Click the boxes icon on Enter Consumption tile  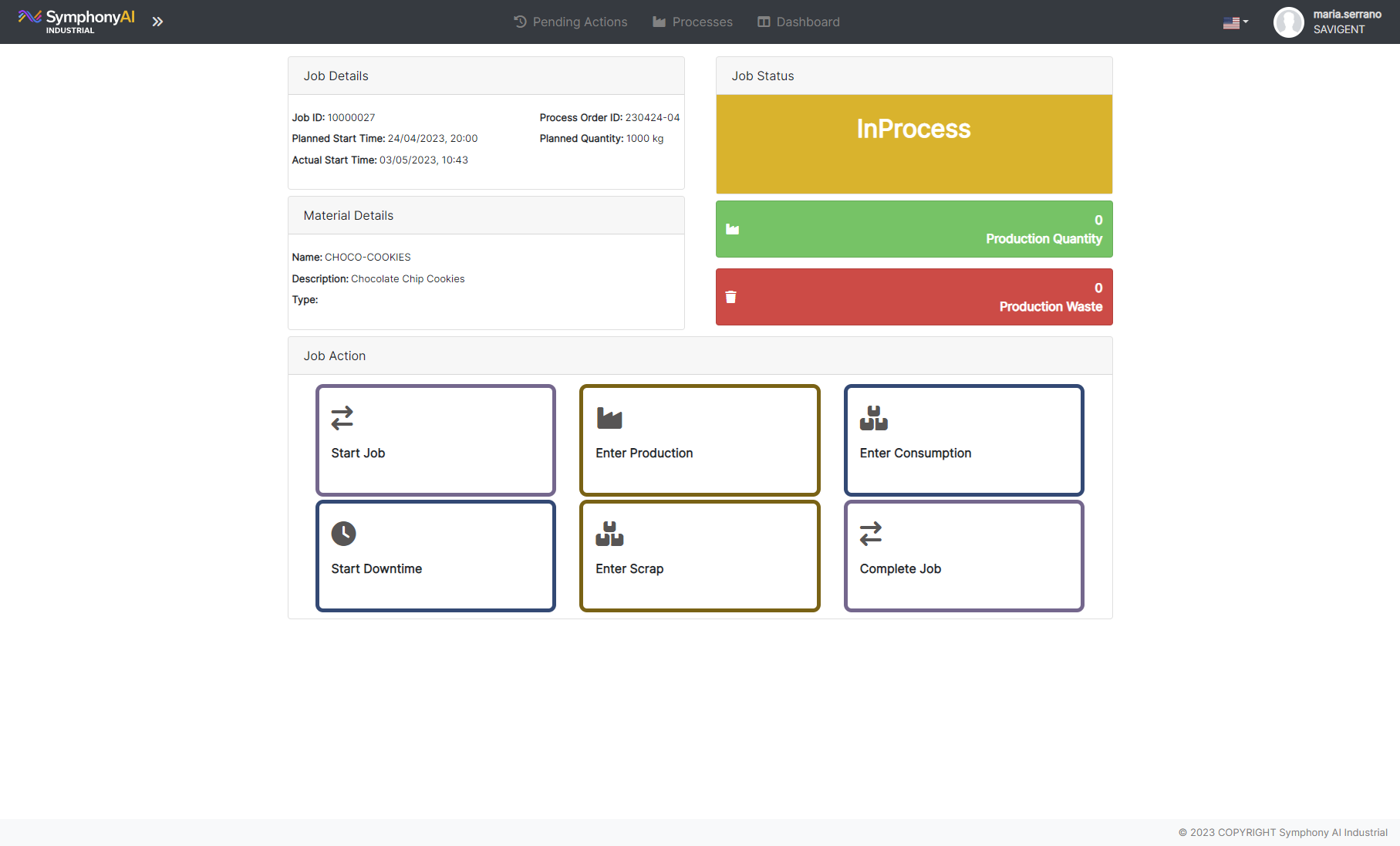pos(873,418)
